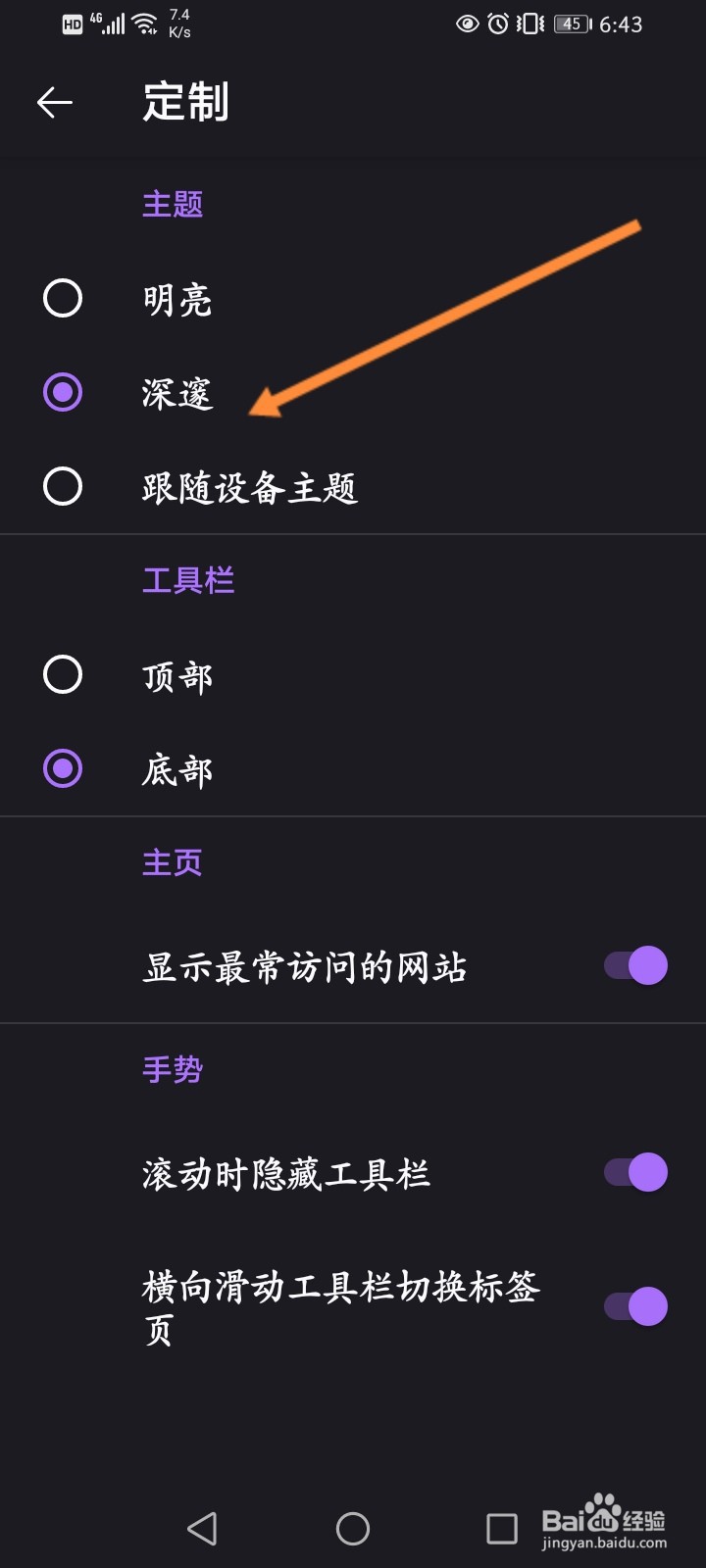Tap the 定制 page title
Image resolution: width=706 pixels, height=1568 pixels.
point(186,102)
